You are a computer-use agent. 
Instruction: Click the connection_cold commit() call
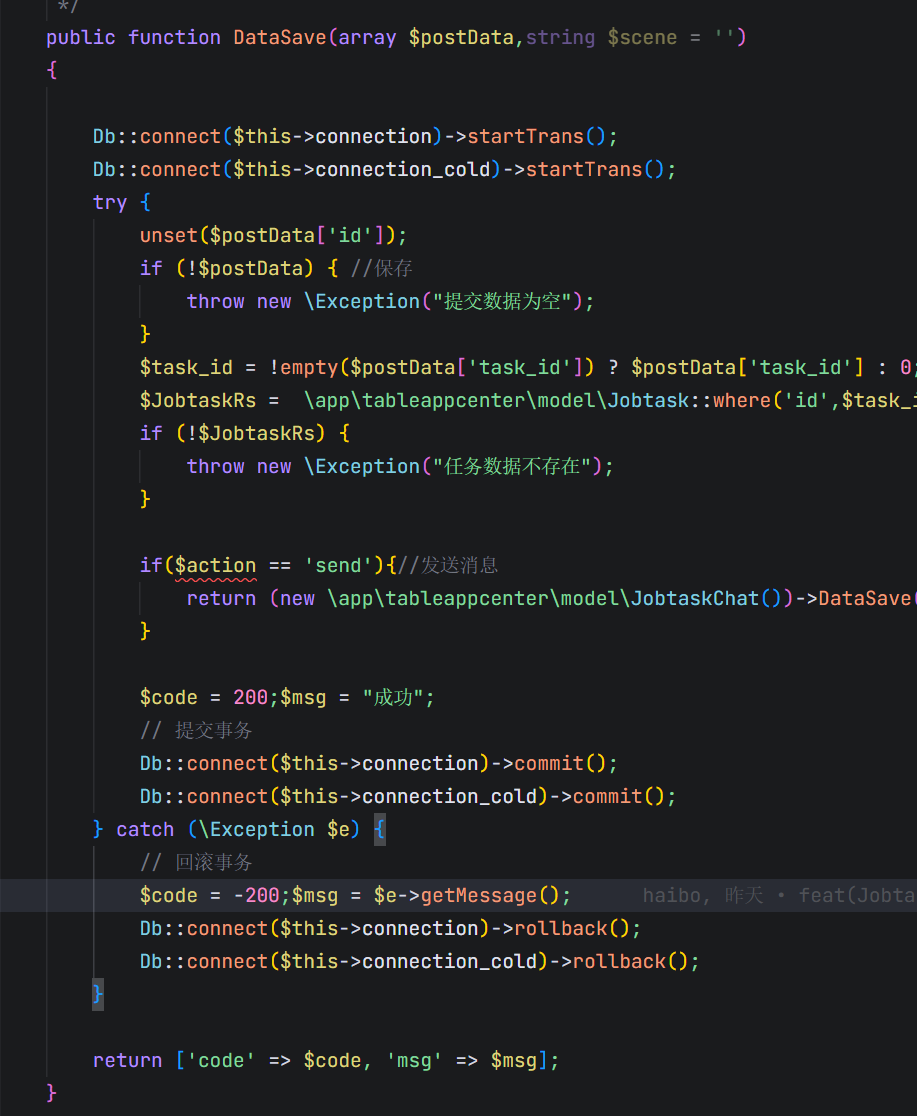pyautogui.click(x=408, y=796)
